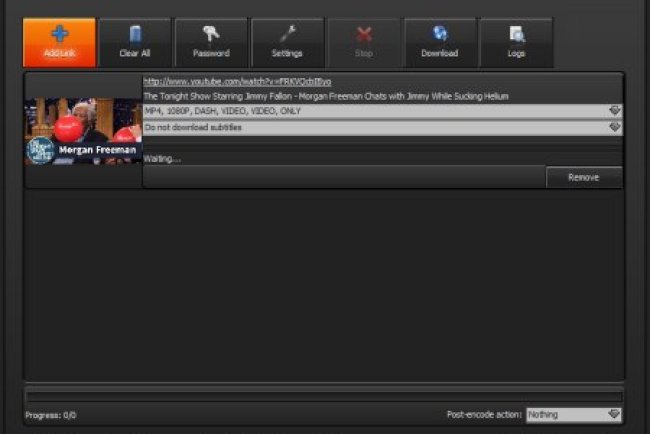Viewport: 650px width, 434px height.
Task: Click the Tonight Show video title text
Action: pos(326,96)
